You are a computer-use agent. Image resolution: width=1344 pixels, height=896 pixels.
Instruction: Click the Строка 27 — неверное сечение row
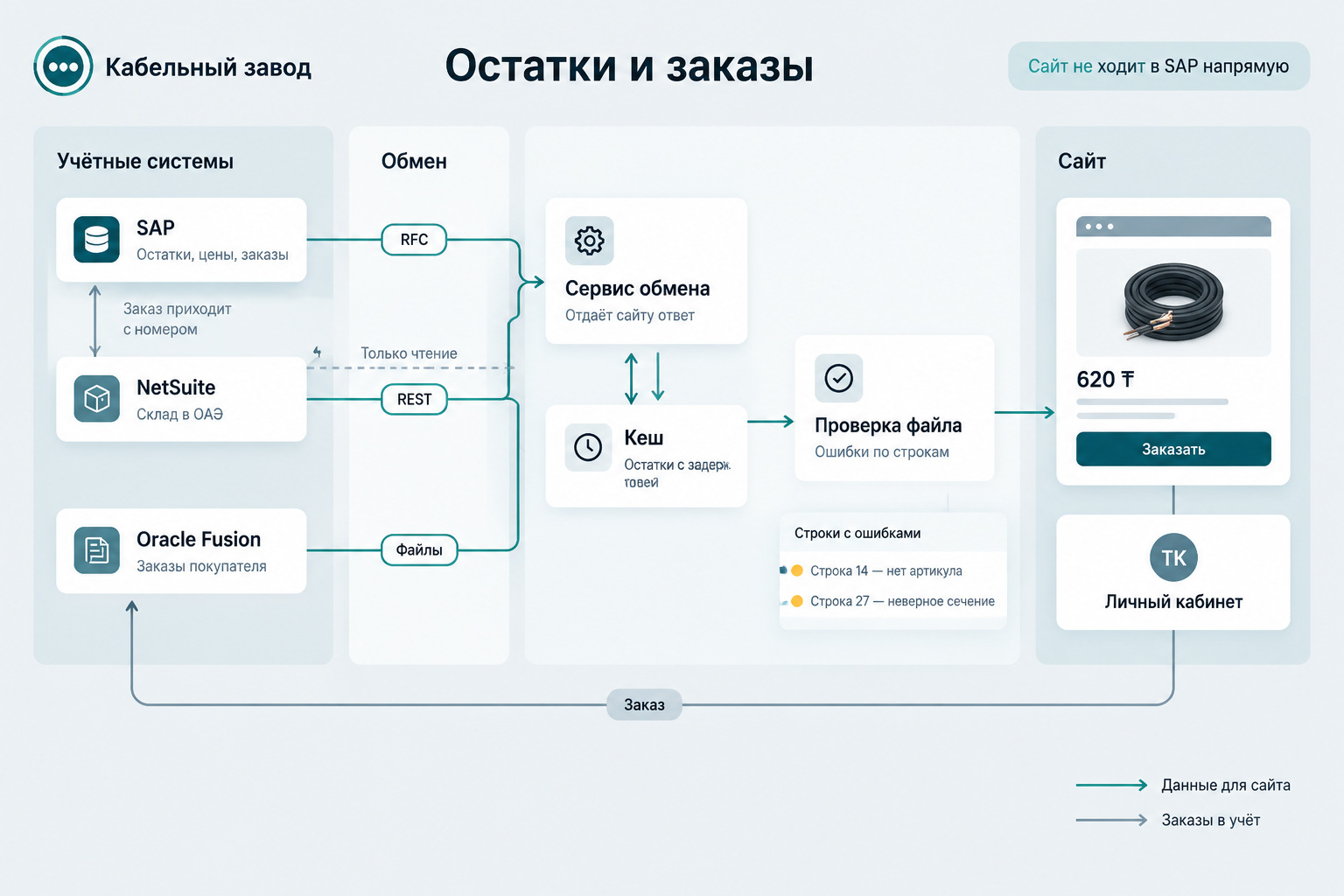pyautogui.click(x=892, y=601)
